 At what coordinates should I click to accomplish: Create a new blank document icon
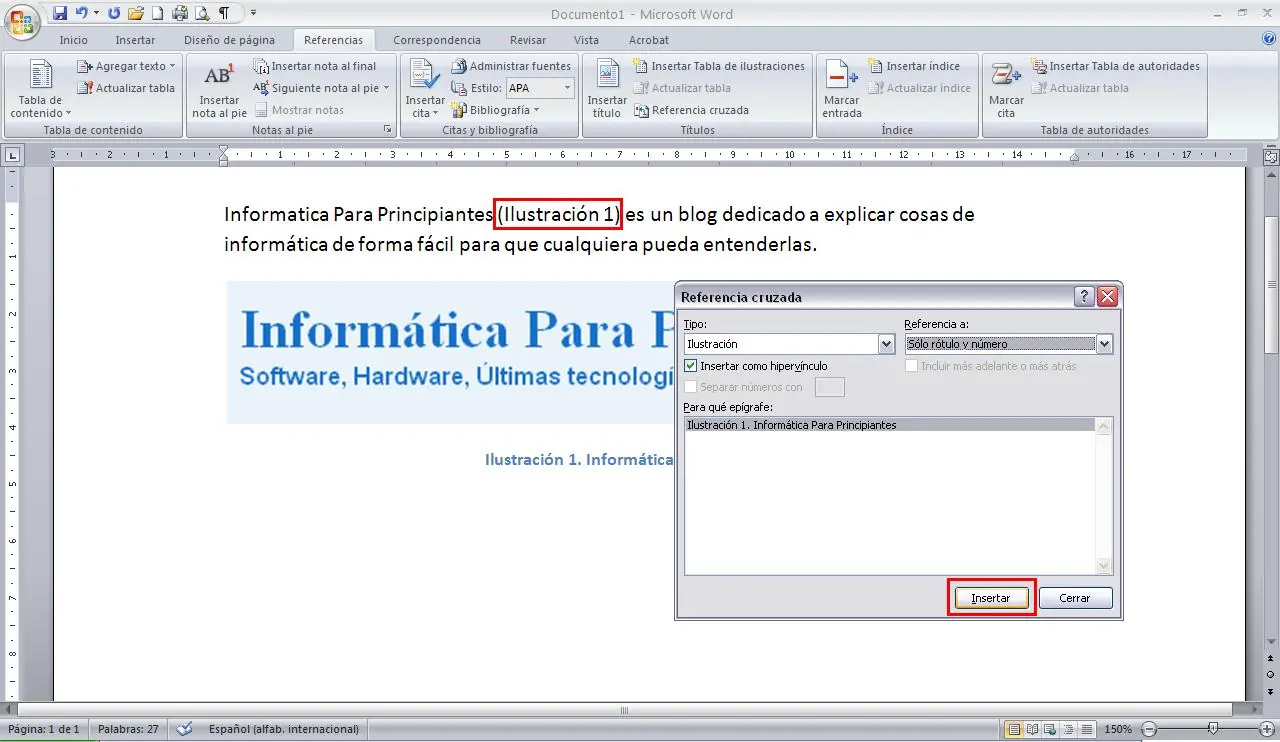point(157,13)
